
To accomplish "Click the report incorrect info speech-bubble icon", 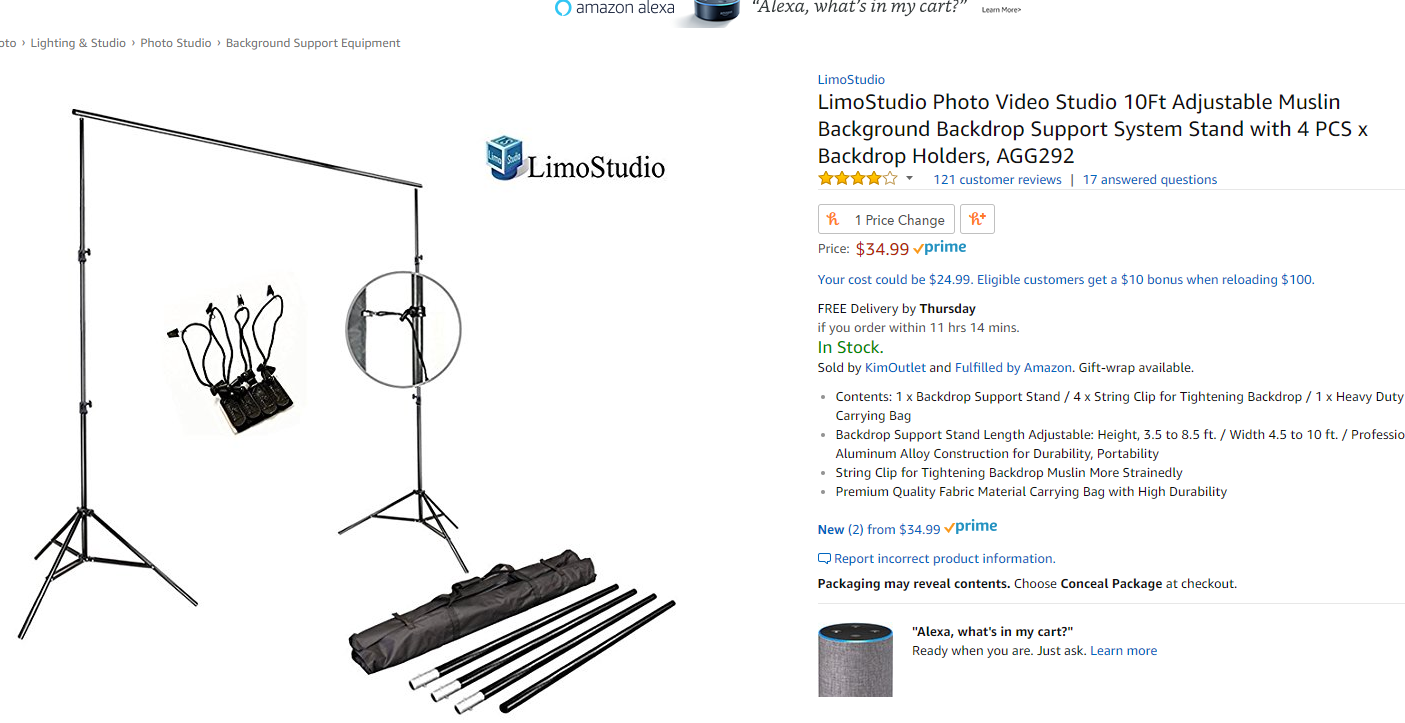I will point(824,559).
